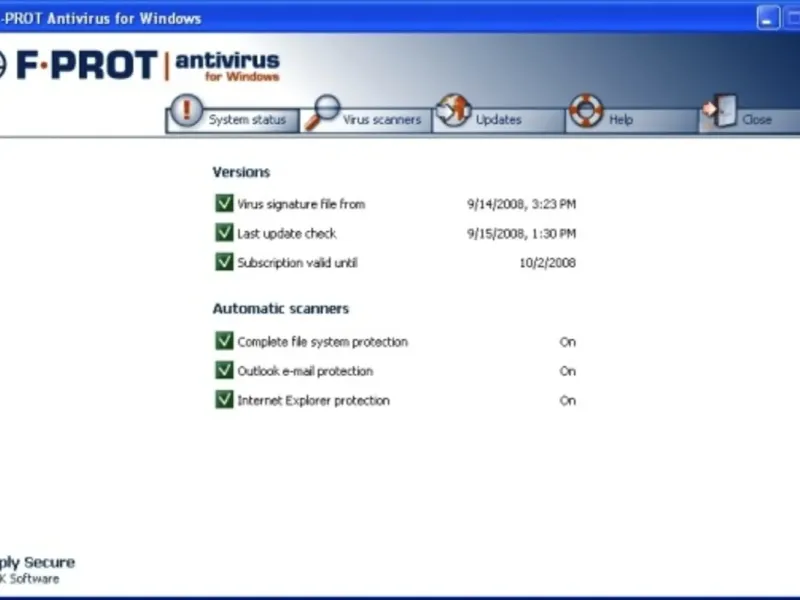Click the Complete file system protection checkmark
Image resolution: width=800 pixels, height=600 pixels.
(x=224, y=341)
